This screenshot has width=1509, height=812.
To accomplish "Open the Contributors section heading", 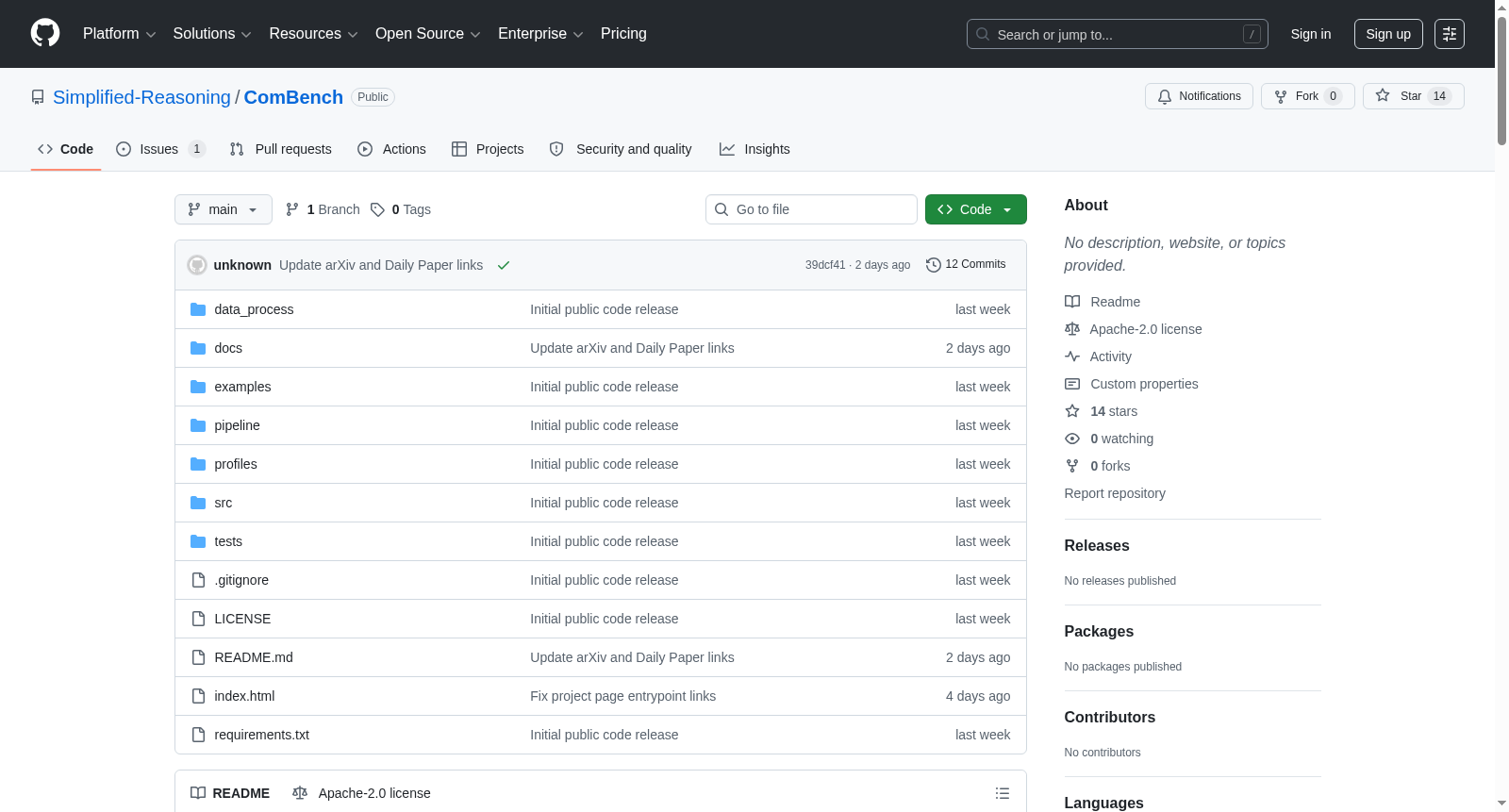I will click(1110, 718).
